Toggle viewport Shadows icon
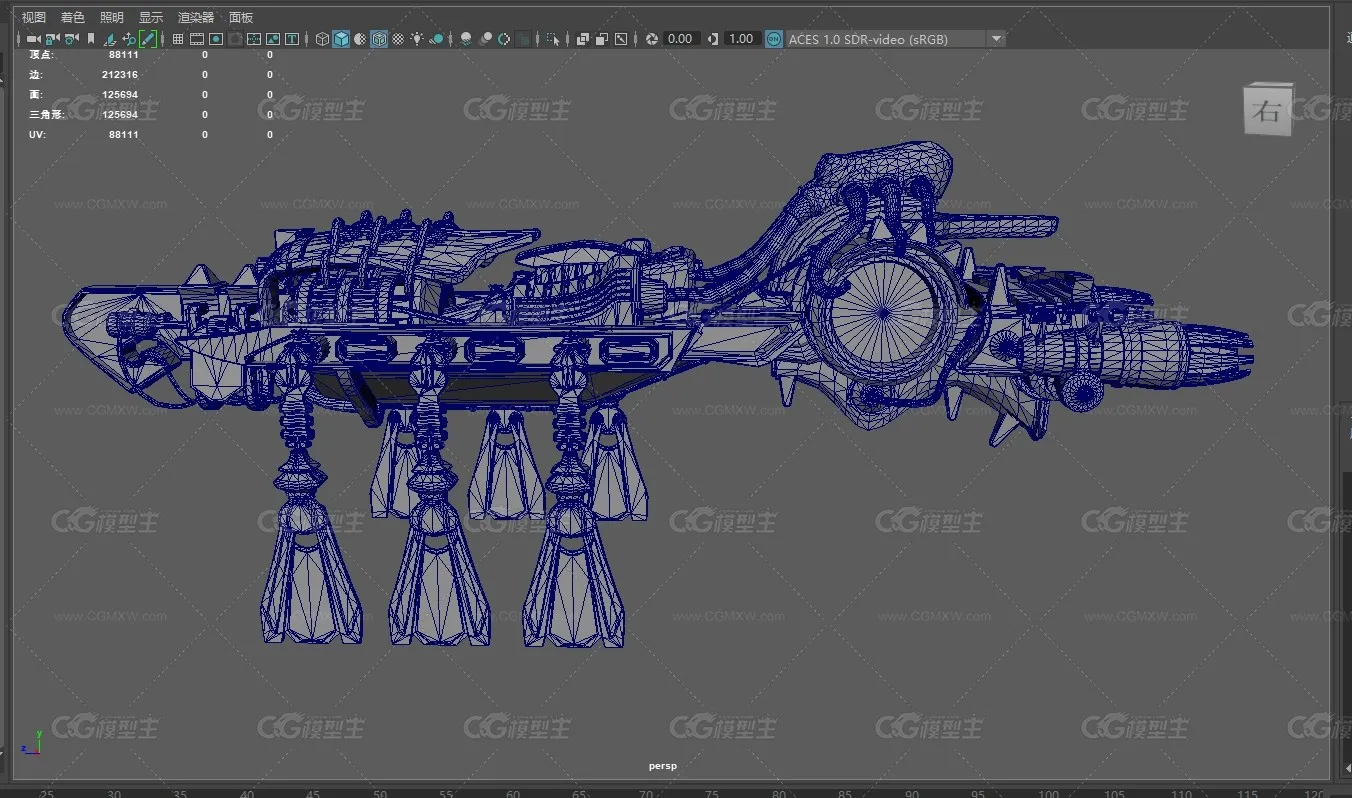1352x798 pixels. (x=437, y=39)
